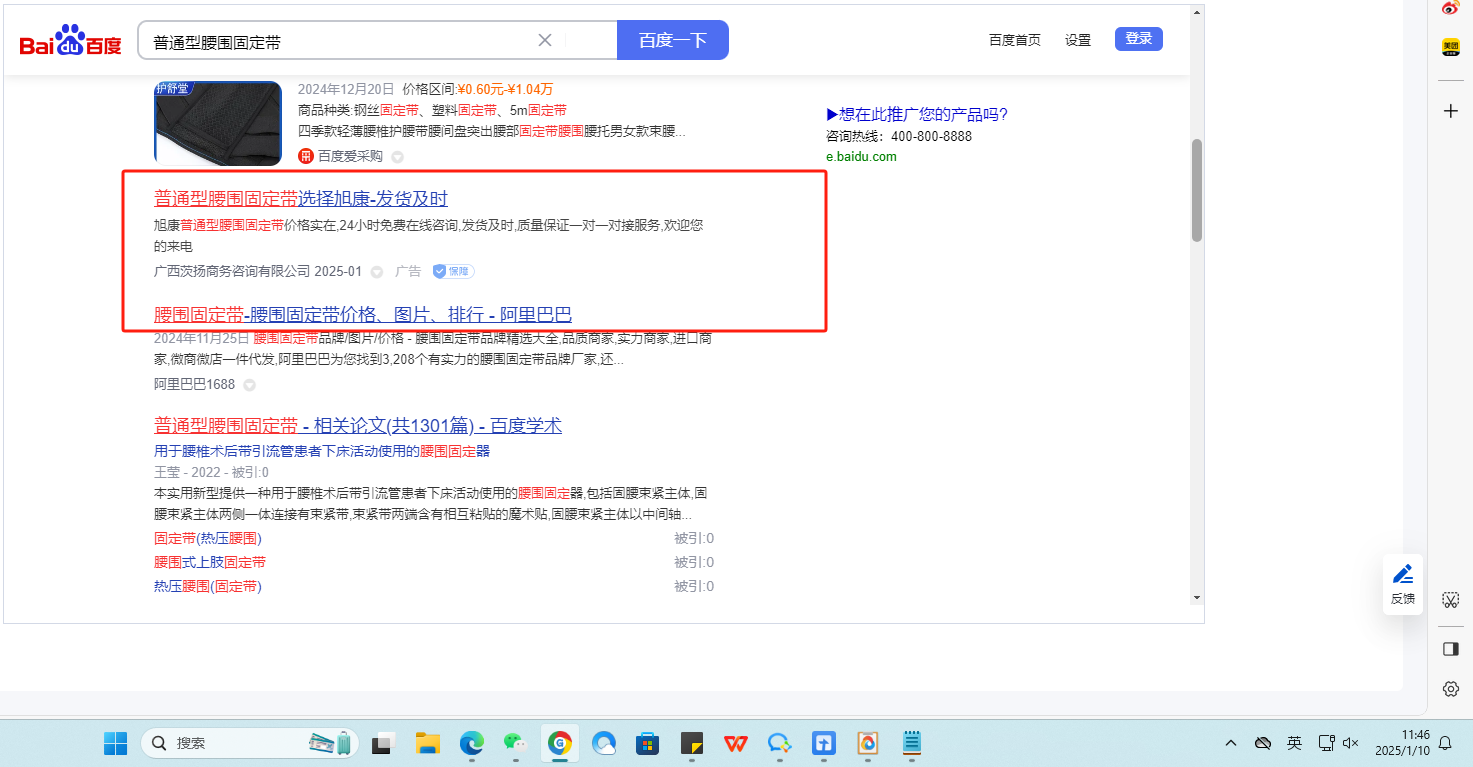
Task: Switch the 英 input method indicator
Action: click(x=1294, y=743)
